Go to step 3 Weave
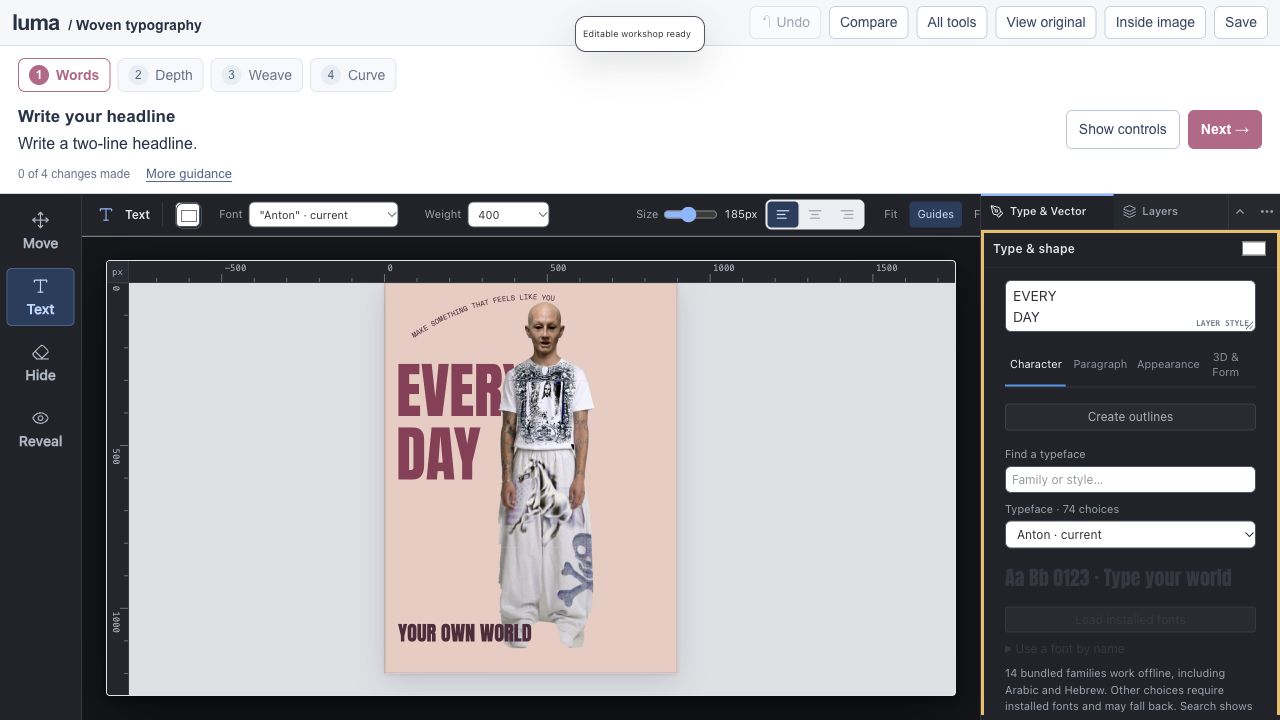This screenshot has height=720, width=1280. pyautogui.click(x=257, y=75)
